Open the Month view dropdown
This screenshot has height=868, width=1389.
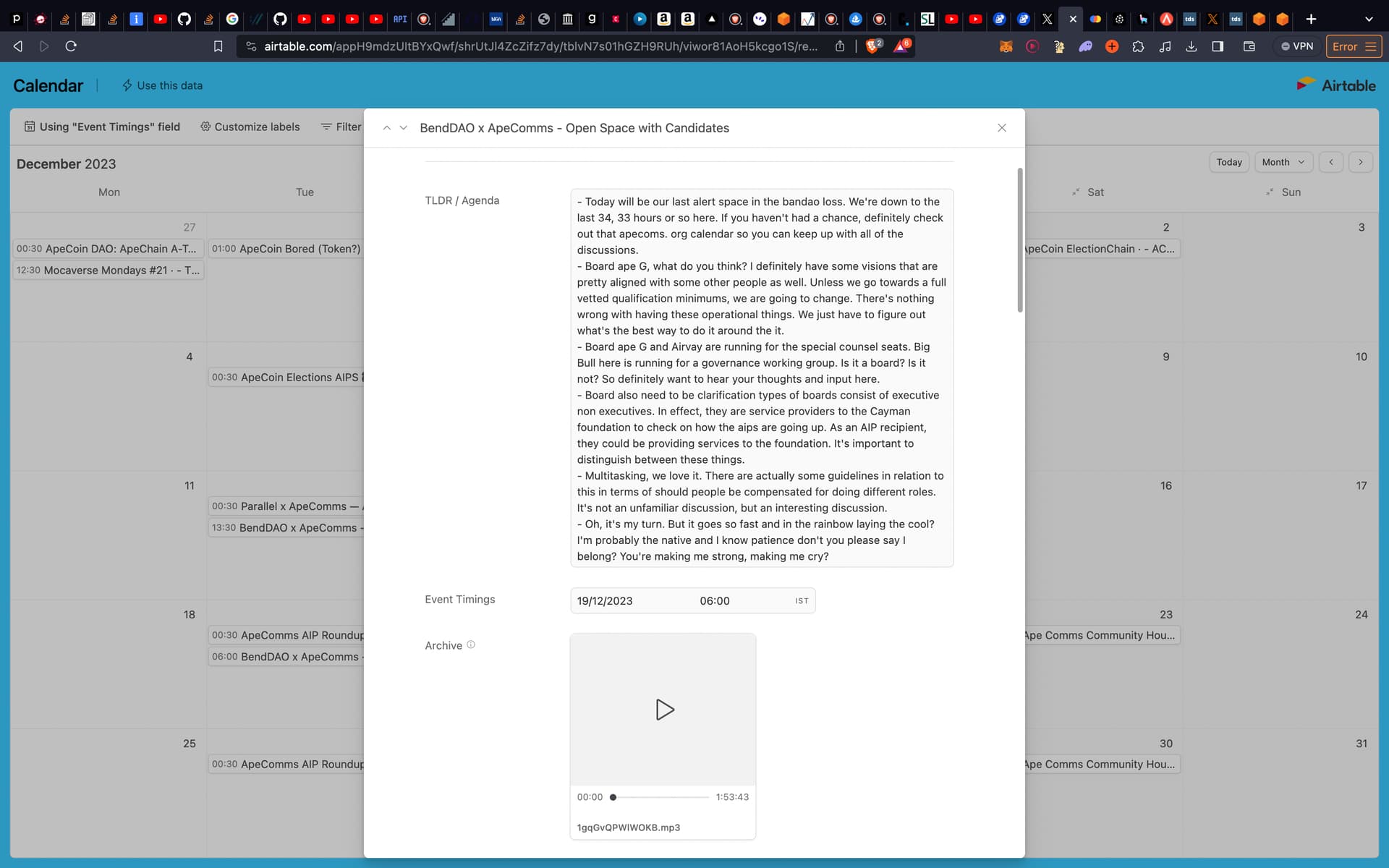coord(1283,162)
